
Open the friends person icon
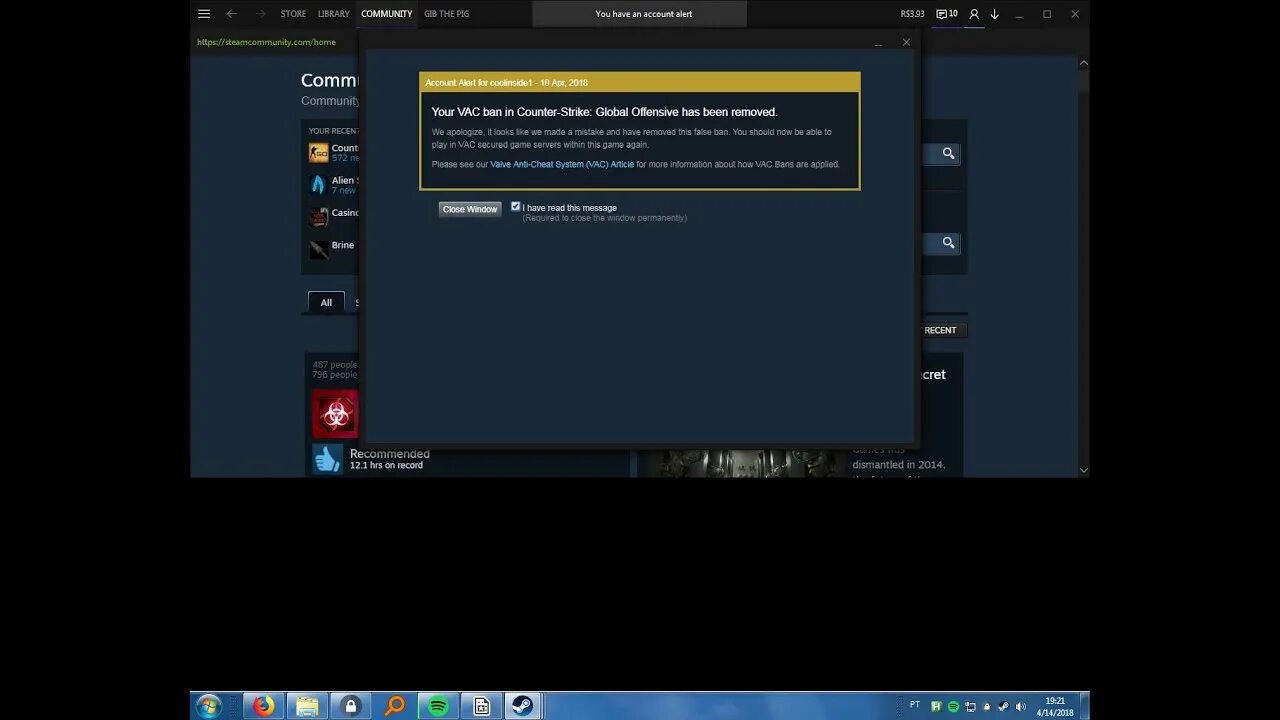975,14
